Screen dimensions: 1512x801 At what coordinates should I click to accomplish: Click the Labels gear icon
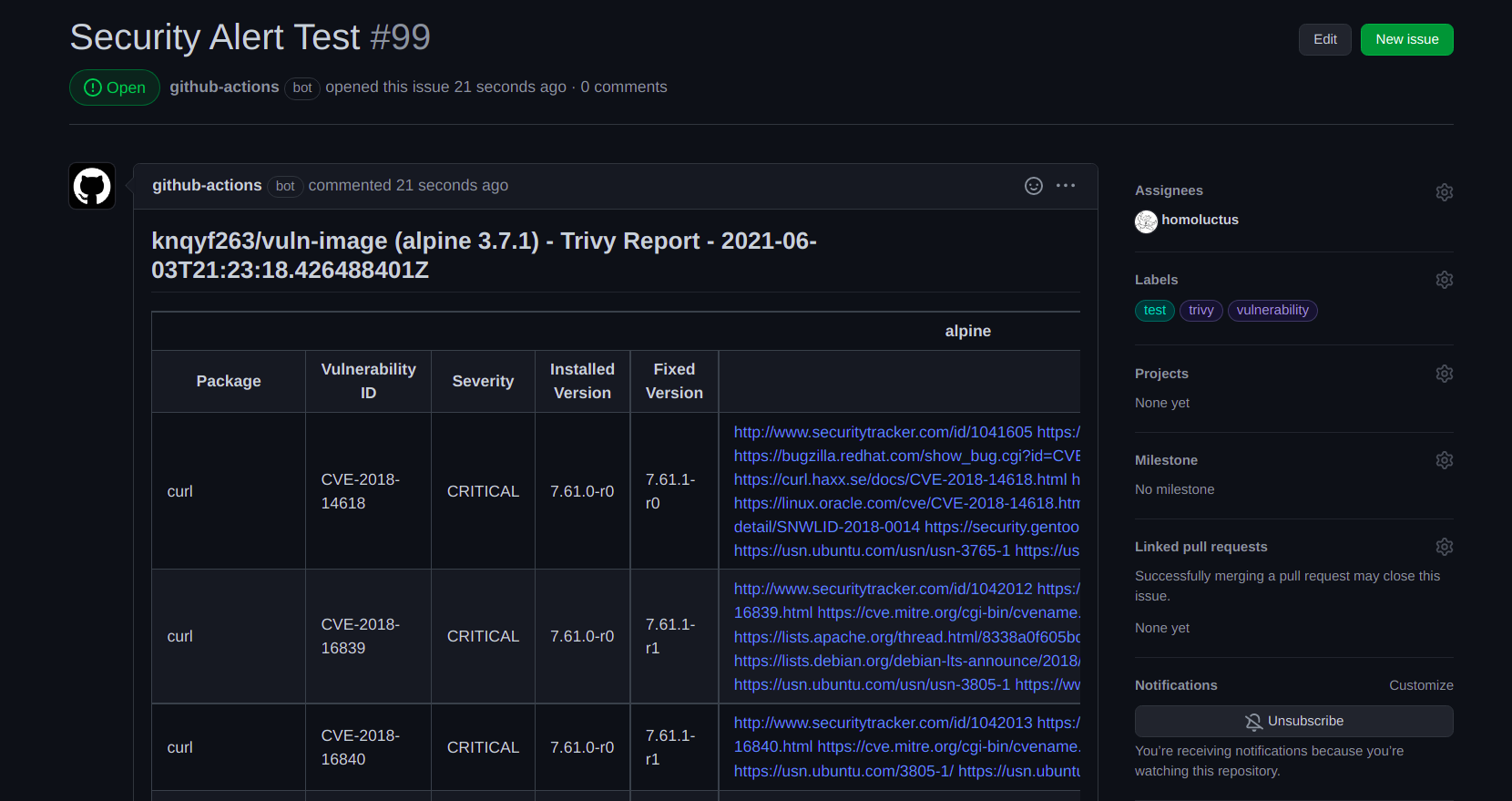pos(1445,280)
